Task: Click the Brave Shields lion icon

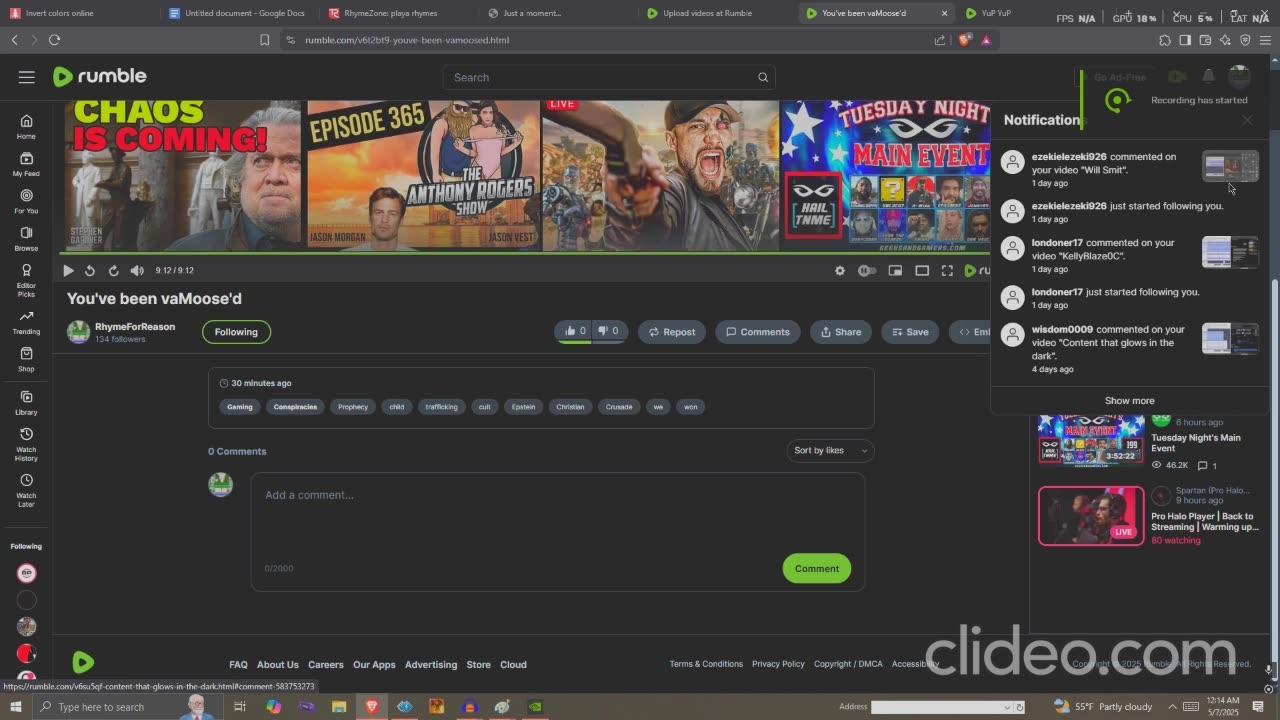Action: pos(965,40)
